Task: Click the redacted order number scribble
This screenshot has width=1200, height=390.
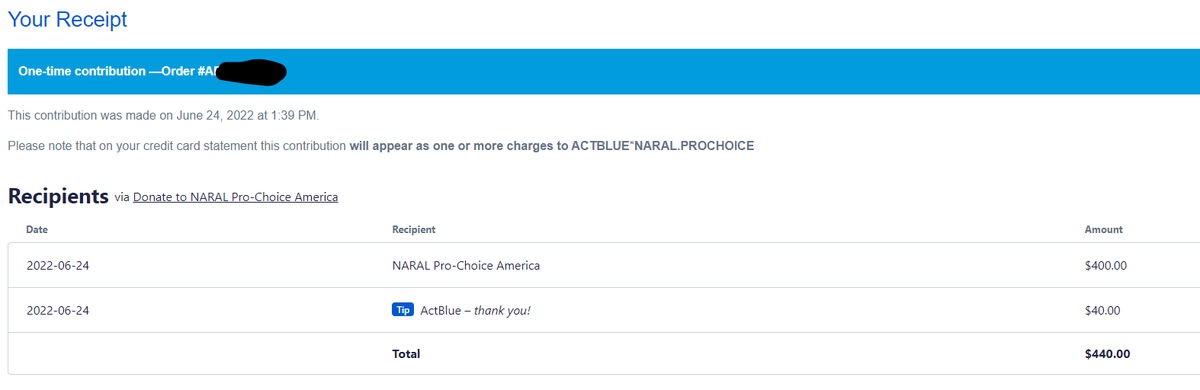Action: click(250, 71)
